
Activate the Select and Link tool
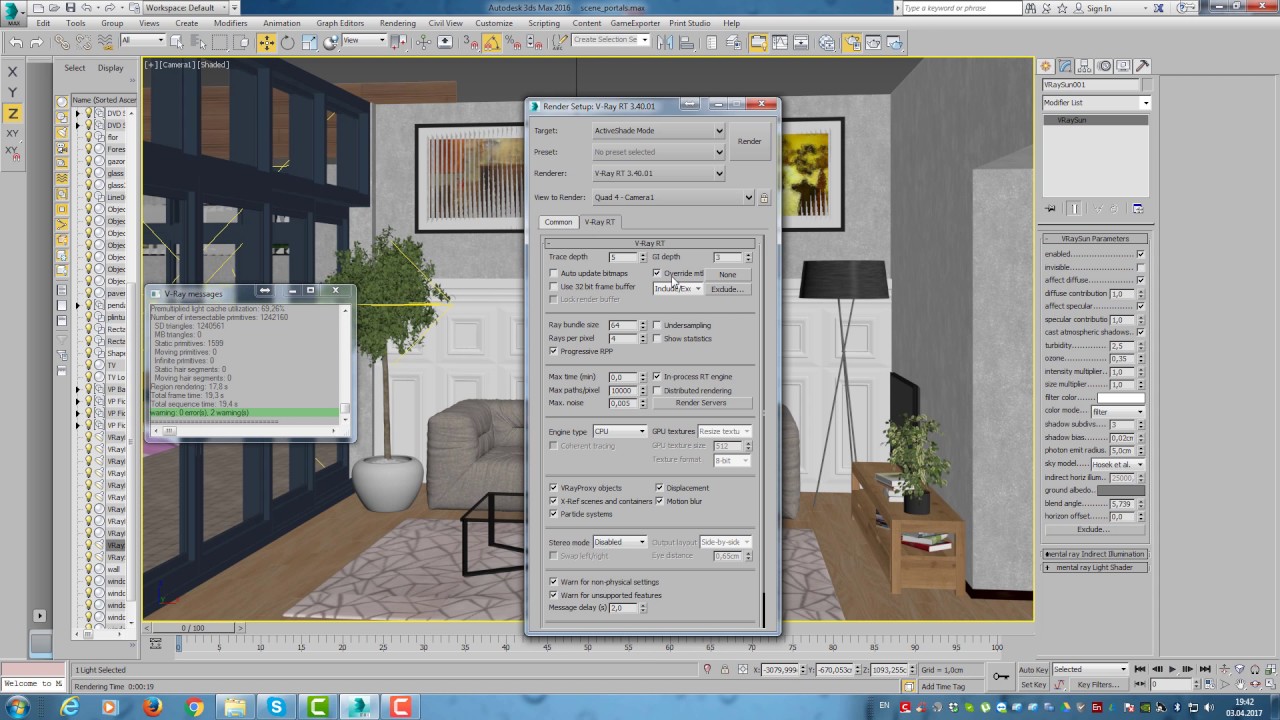[63, 42]
